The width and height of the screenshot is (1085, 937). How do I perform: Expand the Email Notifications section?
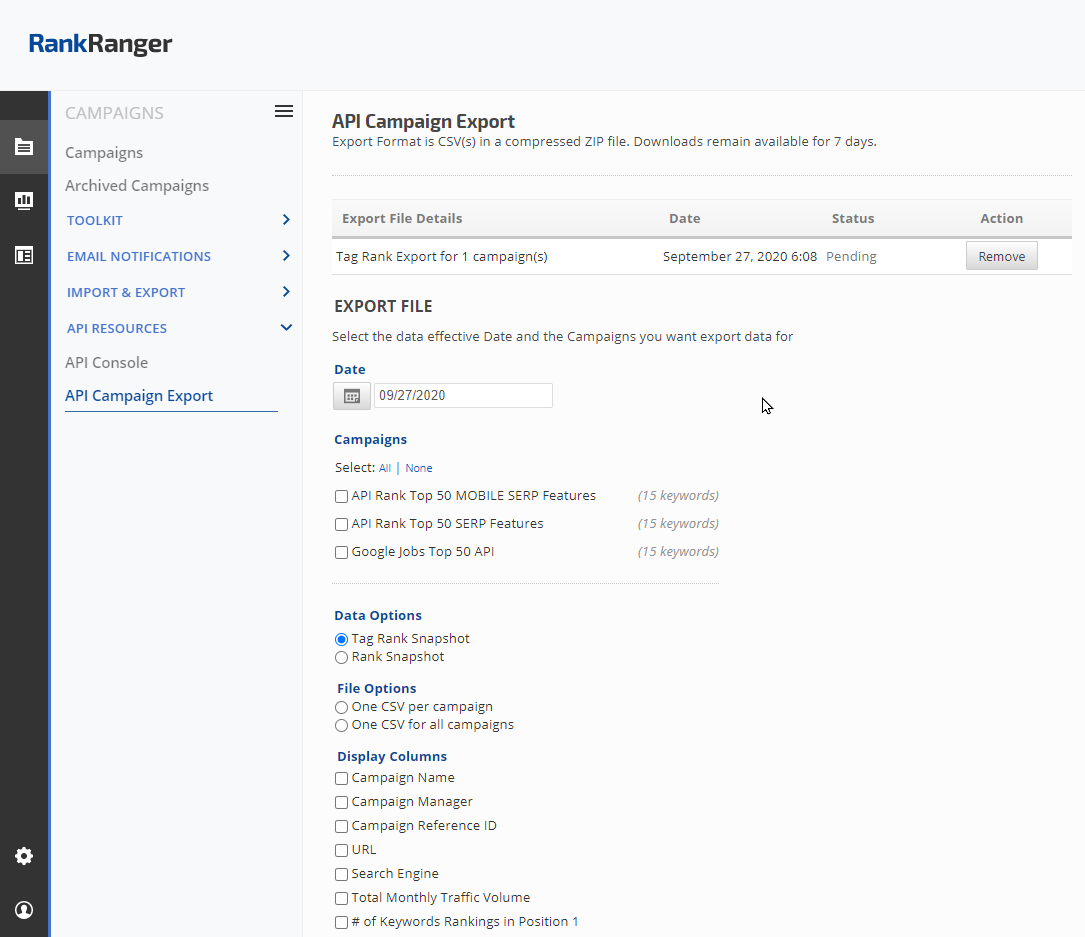pos(286,256)
